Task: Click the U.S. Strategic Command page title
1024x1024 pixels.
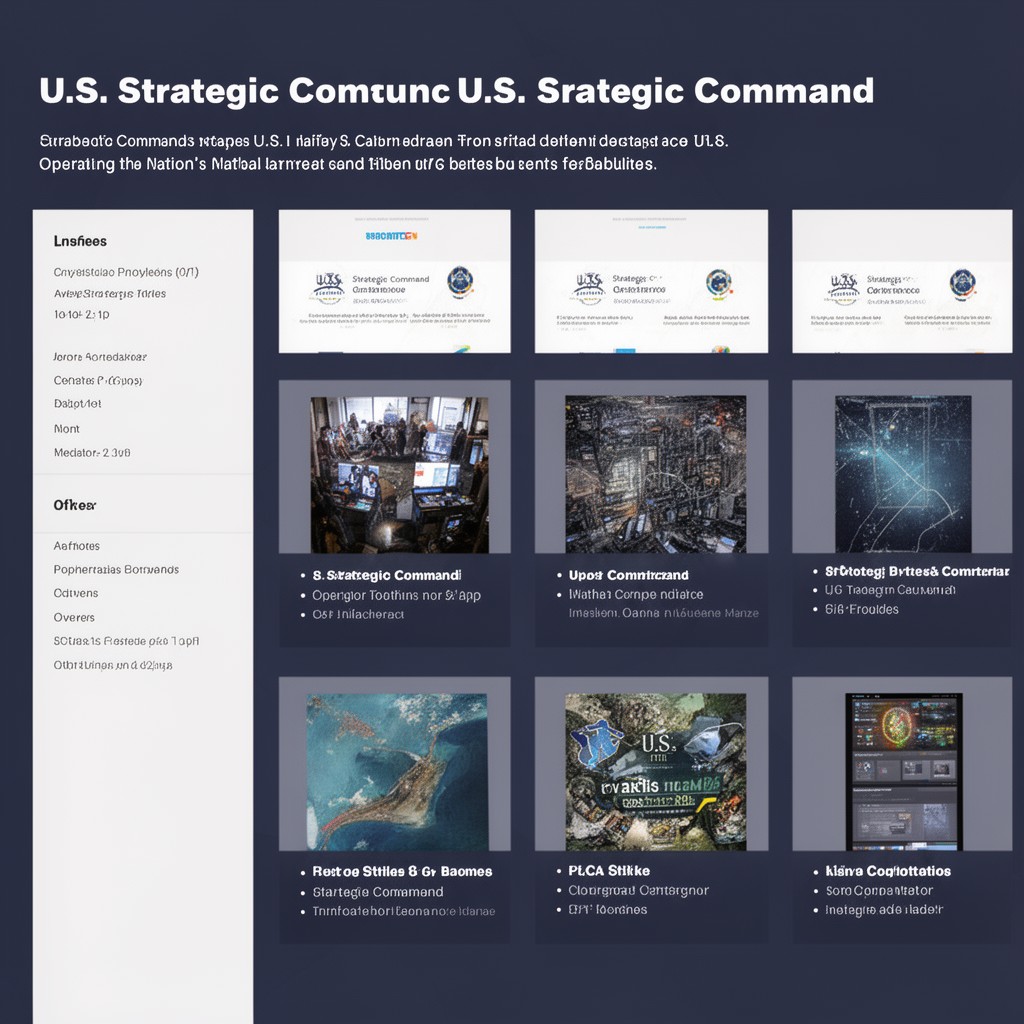Action: coord(456,91)
